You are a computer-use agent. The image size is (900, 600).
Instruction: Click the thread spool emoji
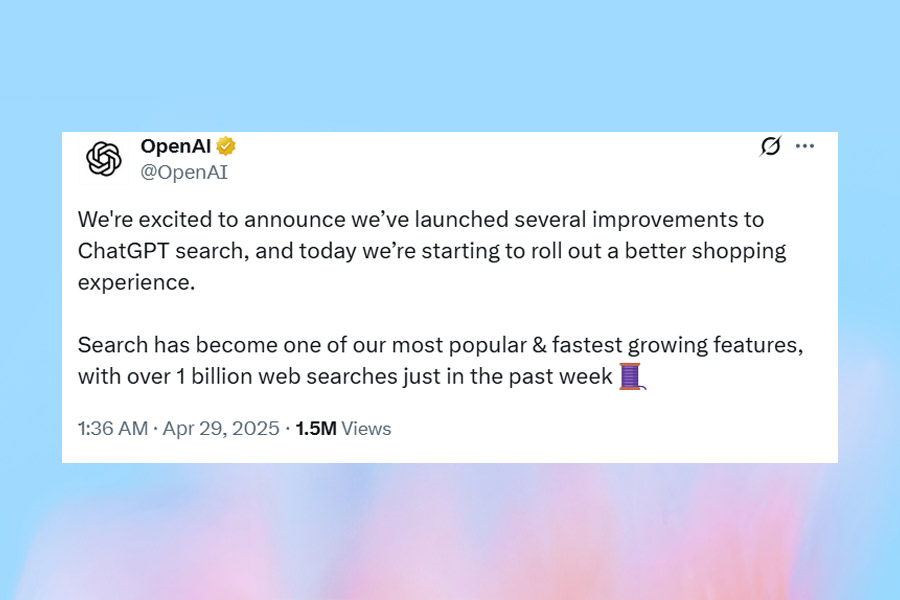coord(632,377)
